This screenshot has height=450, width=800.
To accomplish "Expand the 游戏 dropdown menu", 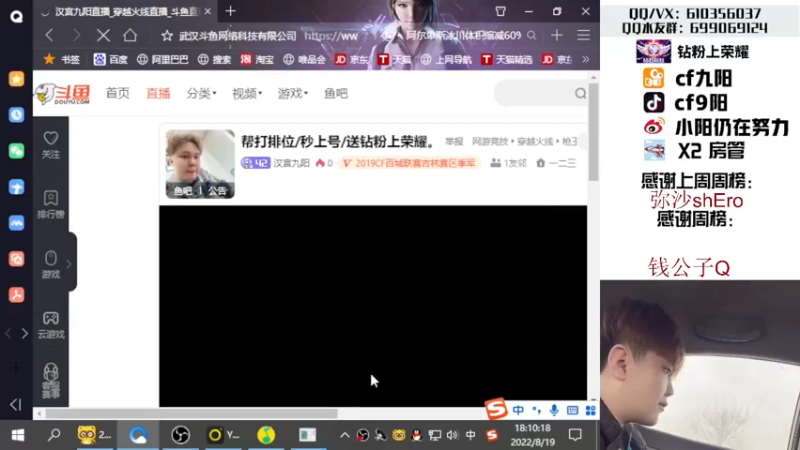I will tap(292, 93).
